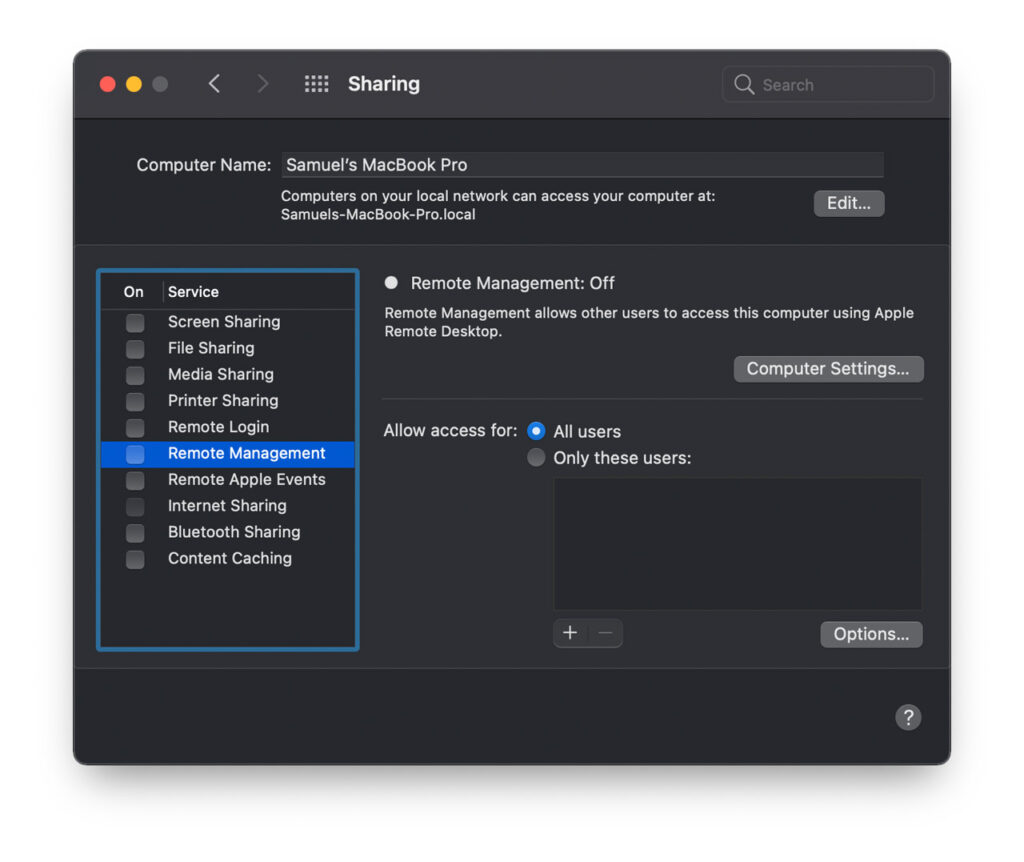Open Computer Settings
The height and width of the screenshot is (862, 1024).
828,368
